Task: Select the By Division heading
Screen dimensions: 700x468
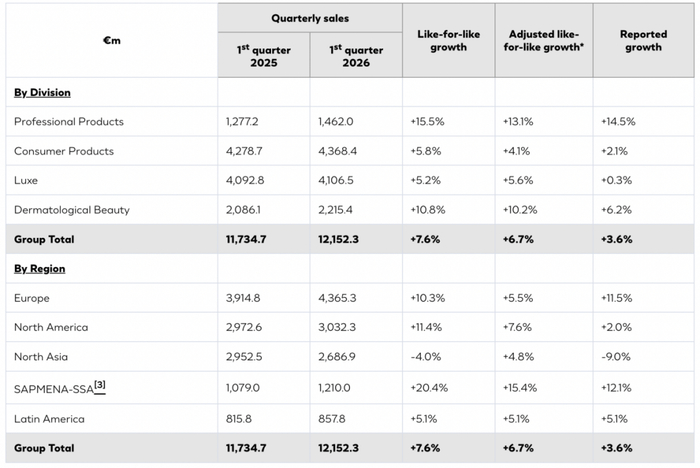Action: tap(42, 92)
